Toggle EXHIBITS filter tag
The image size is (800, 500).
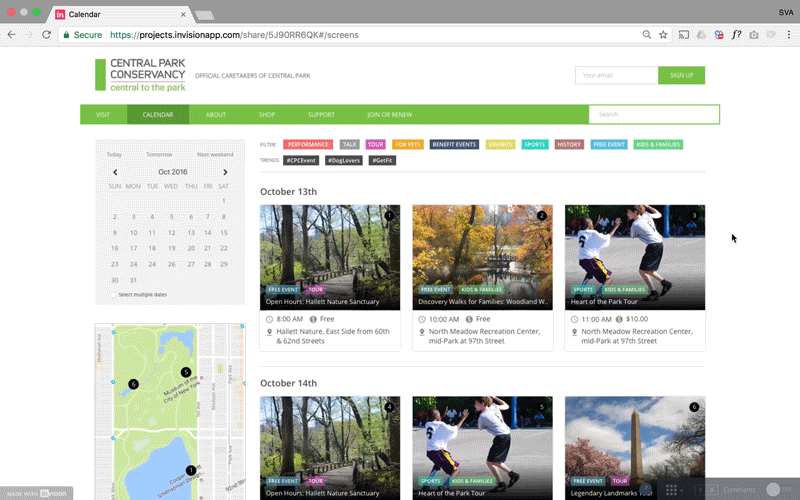coord(500,144)
